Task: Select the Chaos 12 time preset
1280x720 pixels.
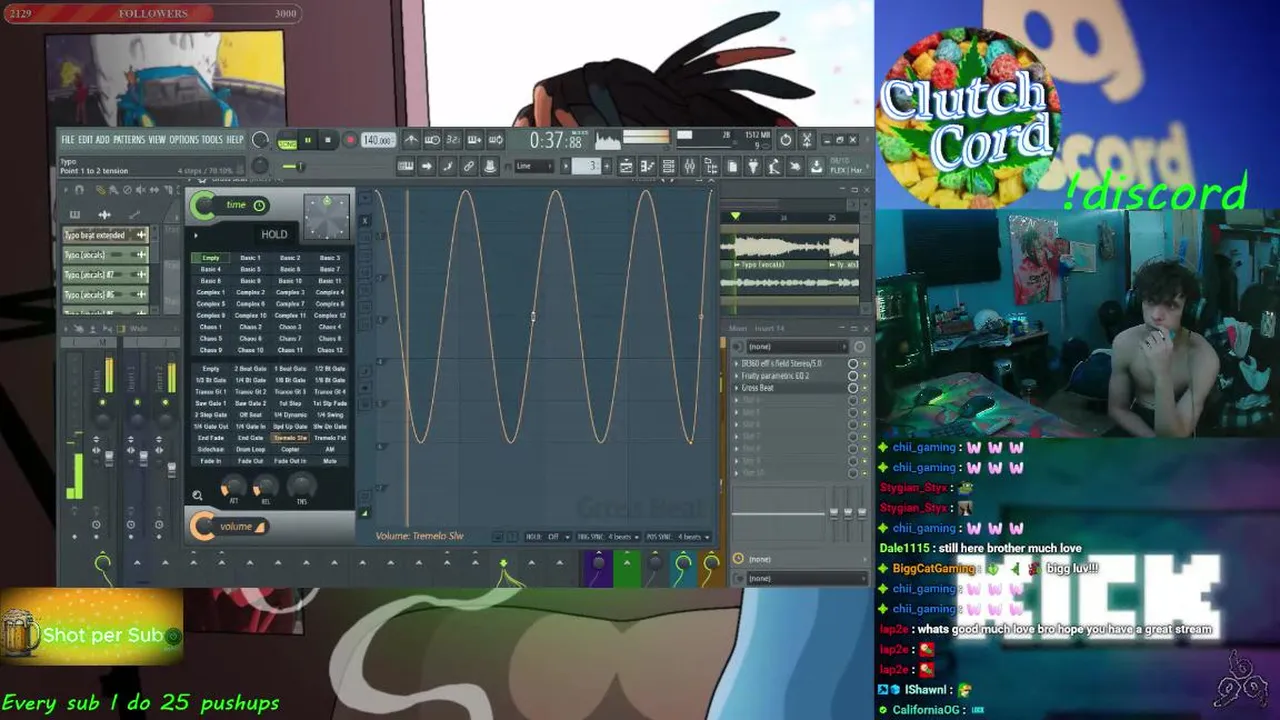Action: click(329, 350)
